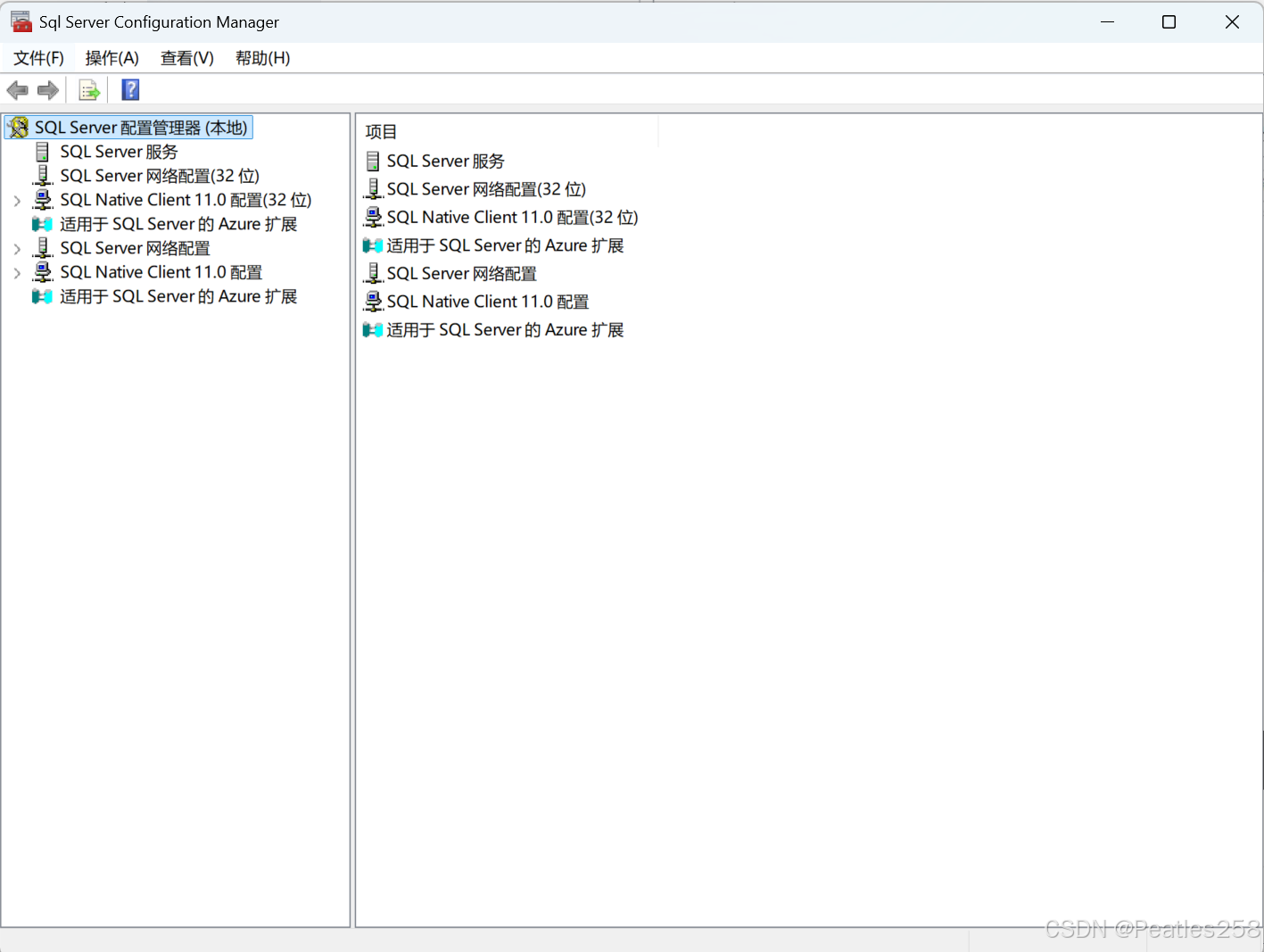
Task: Close the Sql Server Configuration Manager window
Action: (1232, 21)
